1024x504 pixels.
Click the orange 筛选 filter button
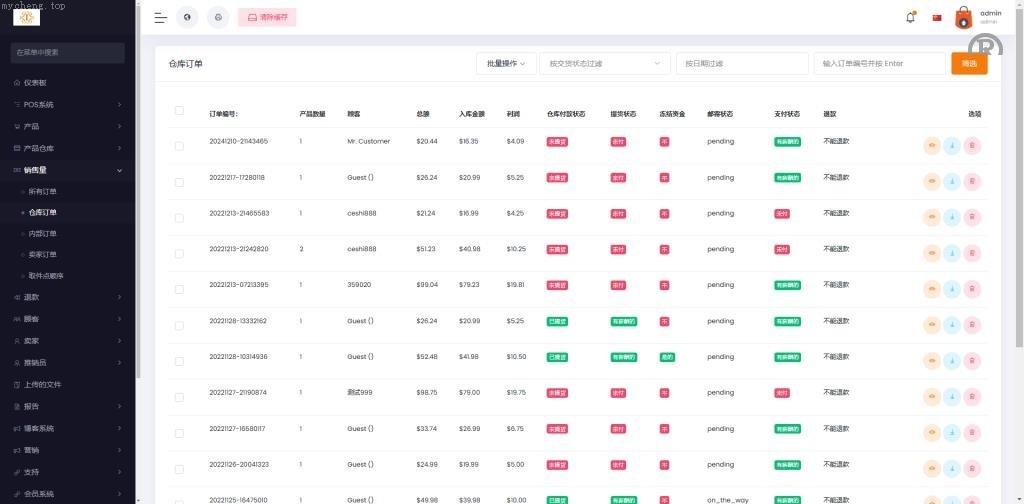969,63
